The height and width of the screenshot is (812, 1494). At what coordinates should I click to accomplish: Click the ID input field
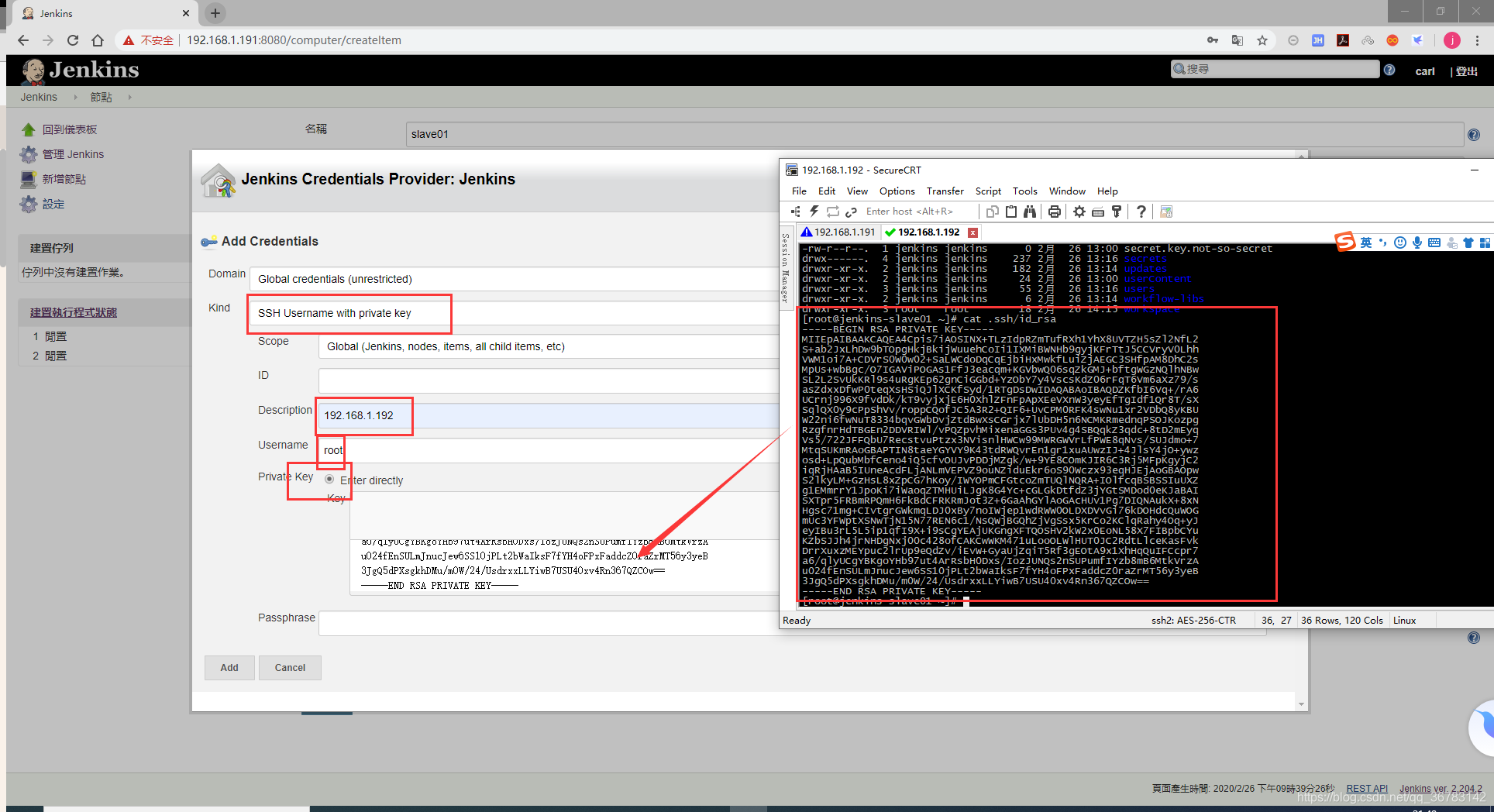click(x=549, y=380)
